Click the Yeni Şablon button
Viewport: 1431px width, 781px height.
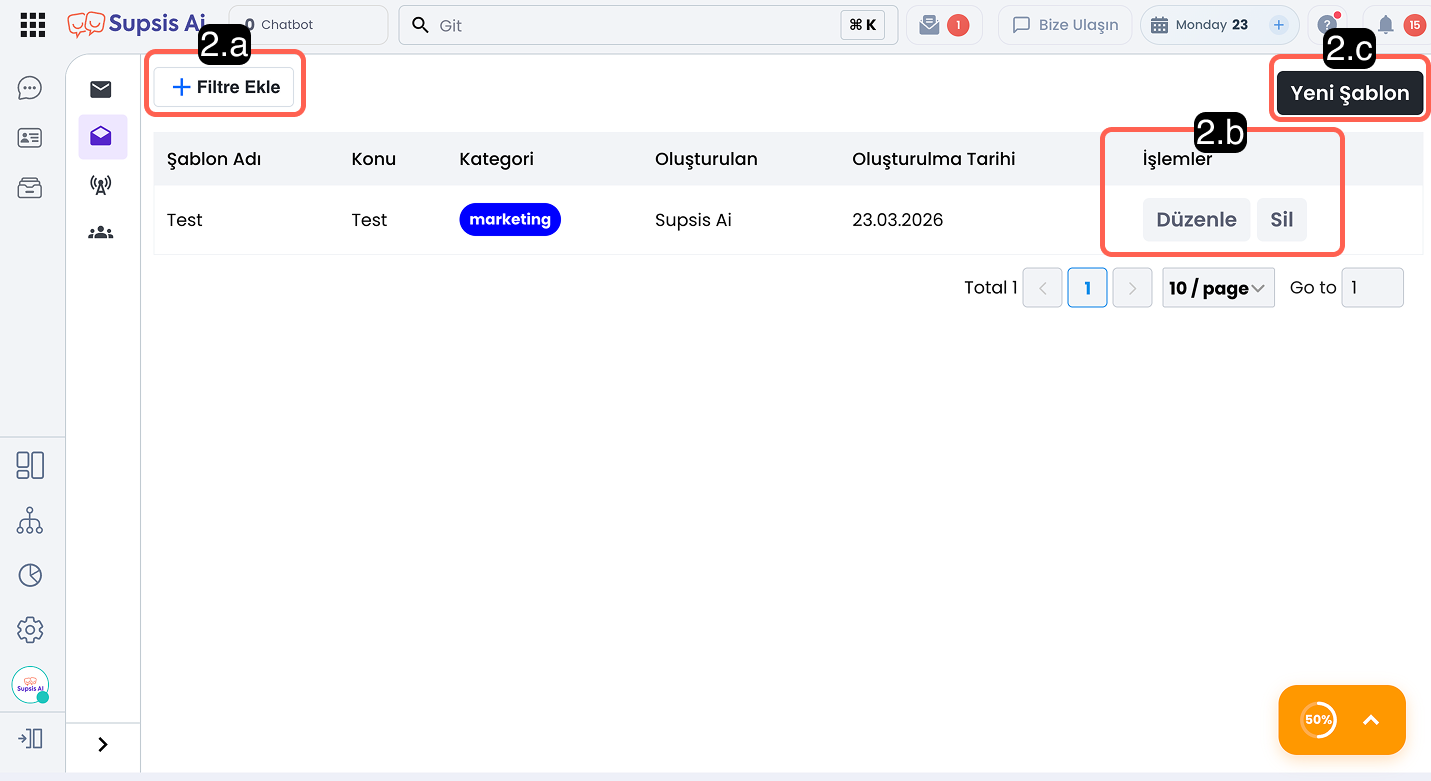1349,93
